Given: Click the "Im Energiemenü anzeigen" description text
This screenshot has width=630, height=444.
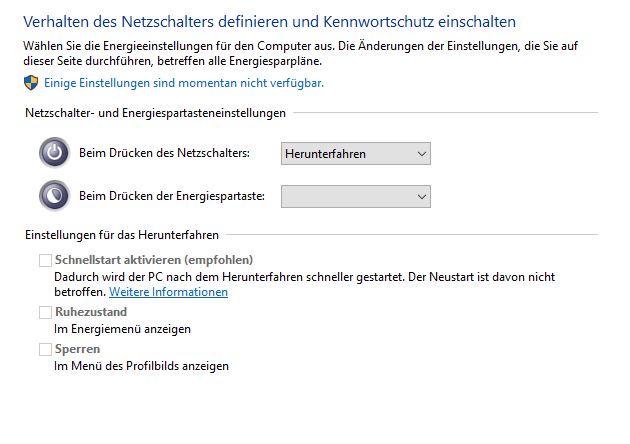Looking at the screenshot, I should tap(122, 329).
